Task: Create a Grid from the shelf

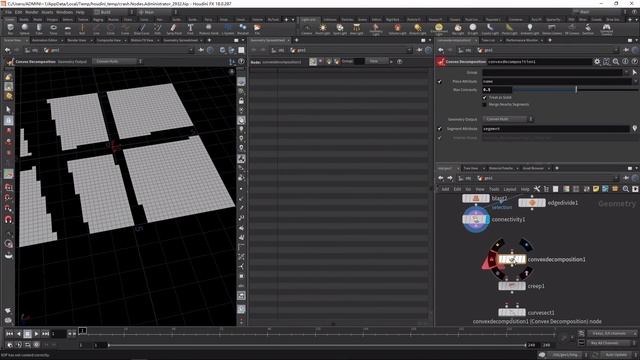Action: pyautogui.click(x=68, y=29)
